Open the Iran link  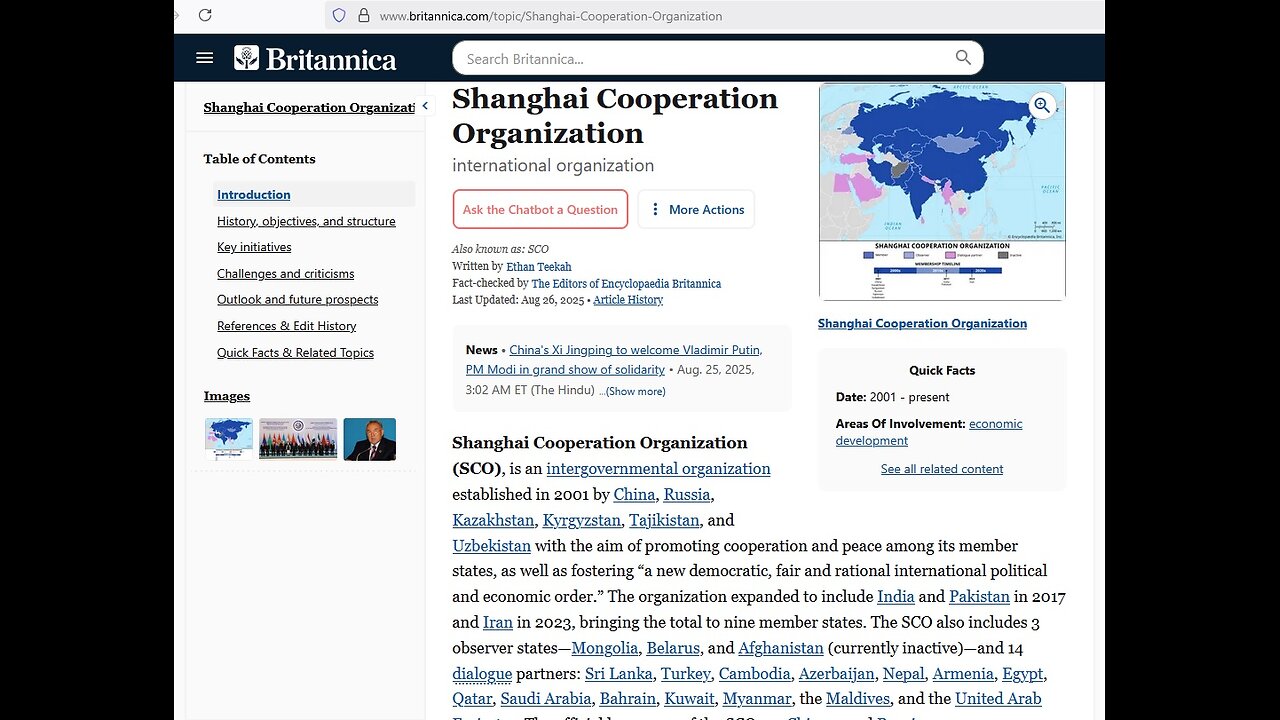click(498, 622)
